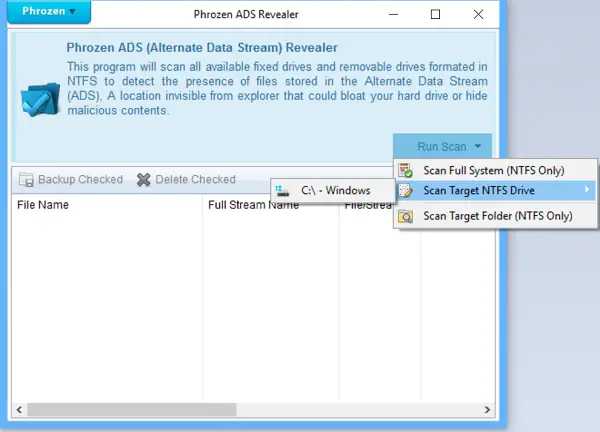Click the horizontal scrollbar left arrow
This screenshot has width=600, height=432.
coord(20,410)
